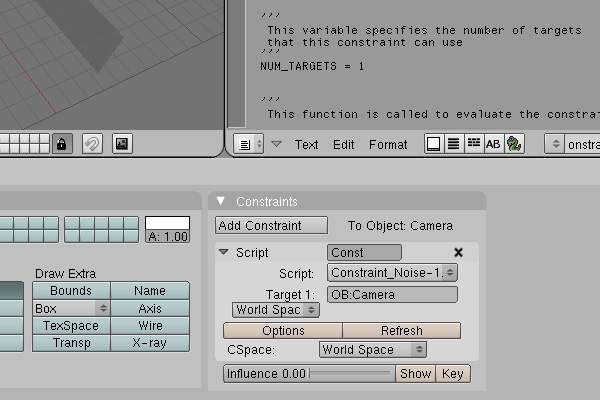Screen dimensions: 600x400
Task: Click the NUM_TARGETS = 1 code line
Action: click(312, 66)
